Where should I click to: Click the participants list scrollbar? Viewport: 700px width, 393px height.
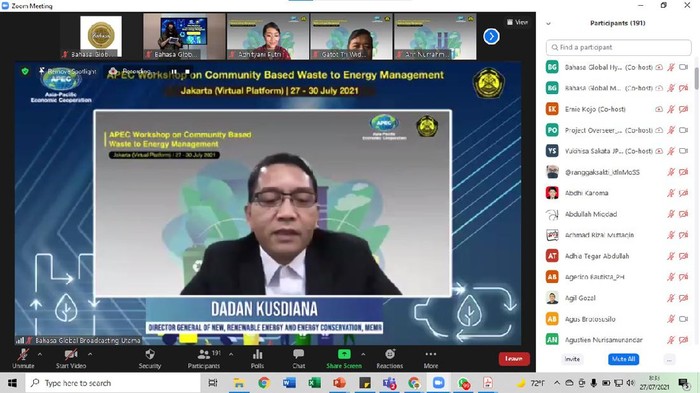point(696,79)
